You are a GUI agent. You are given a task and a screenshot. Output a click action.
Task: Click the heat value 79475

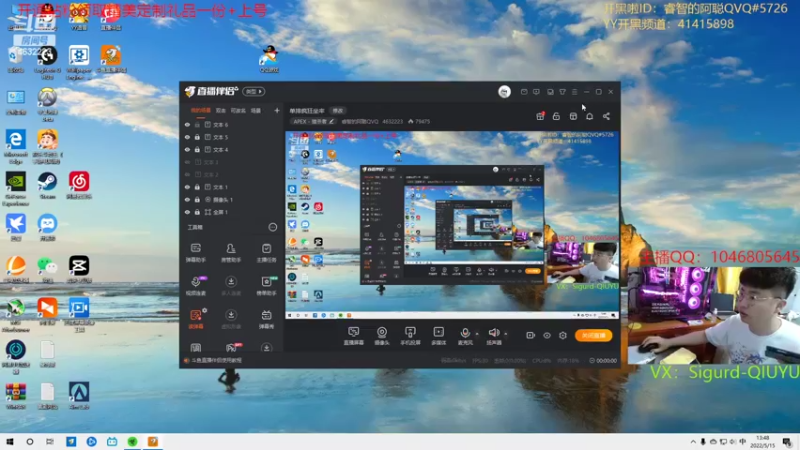pyautogui.click(x=419, y=121)
